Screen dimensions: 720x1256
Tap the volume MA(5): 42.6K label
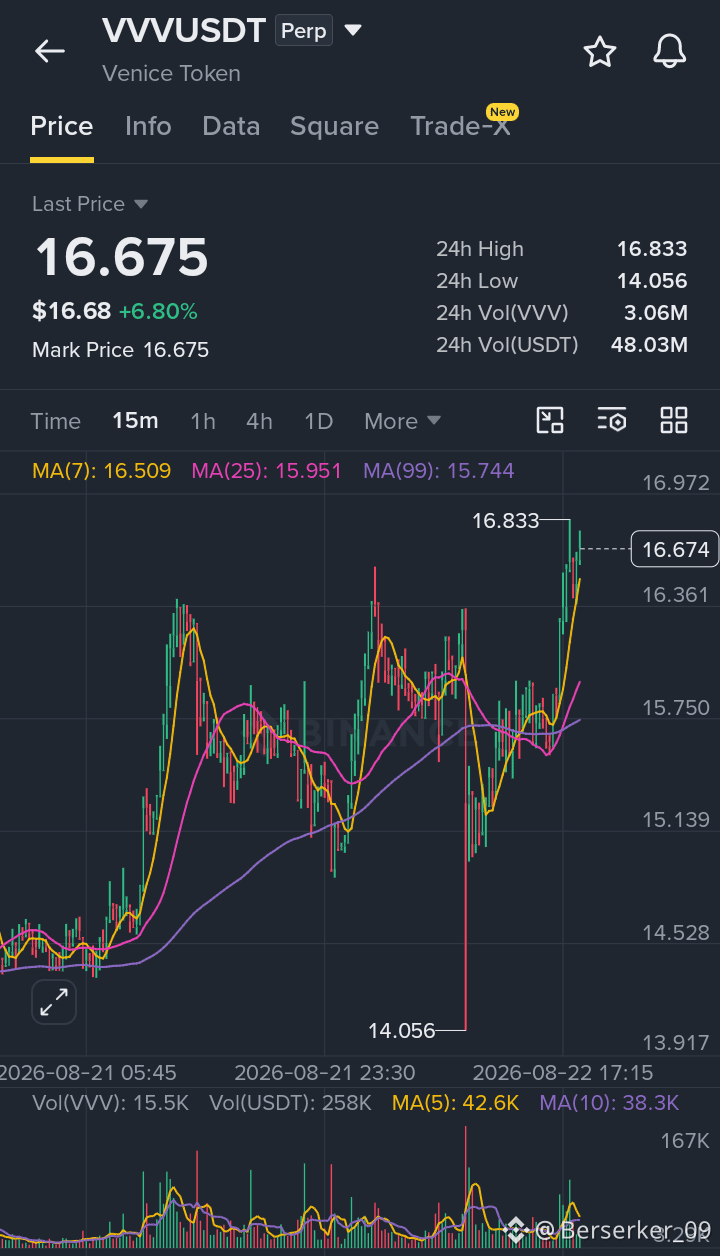pos(455,1103)
